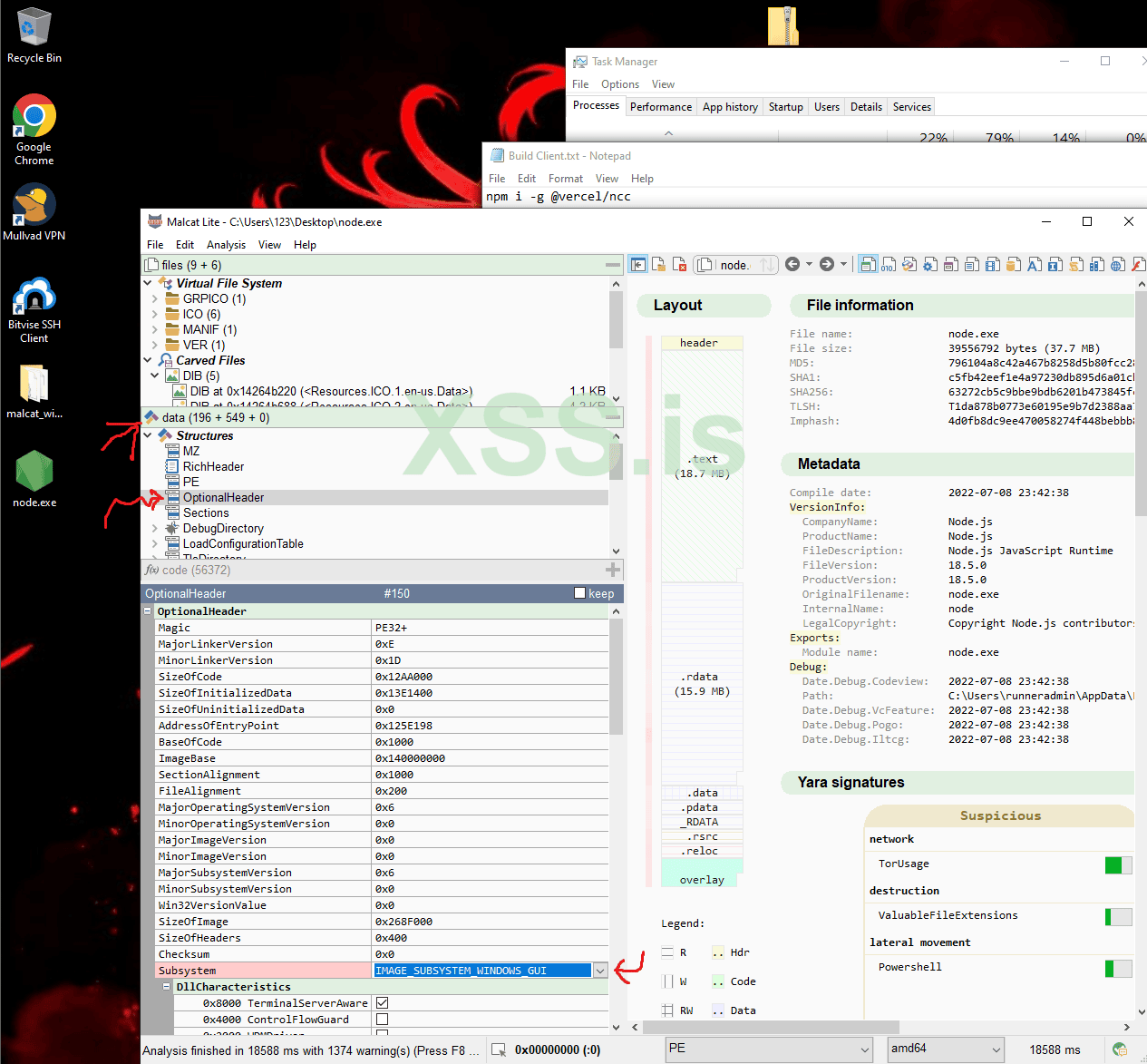Click the gear-document analysis view icon
The height and width of the screenshot is (1064, 1147).
(x=929, y=265)
